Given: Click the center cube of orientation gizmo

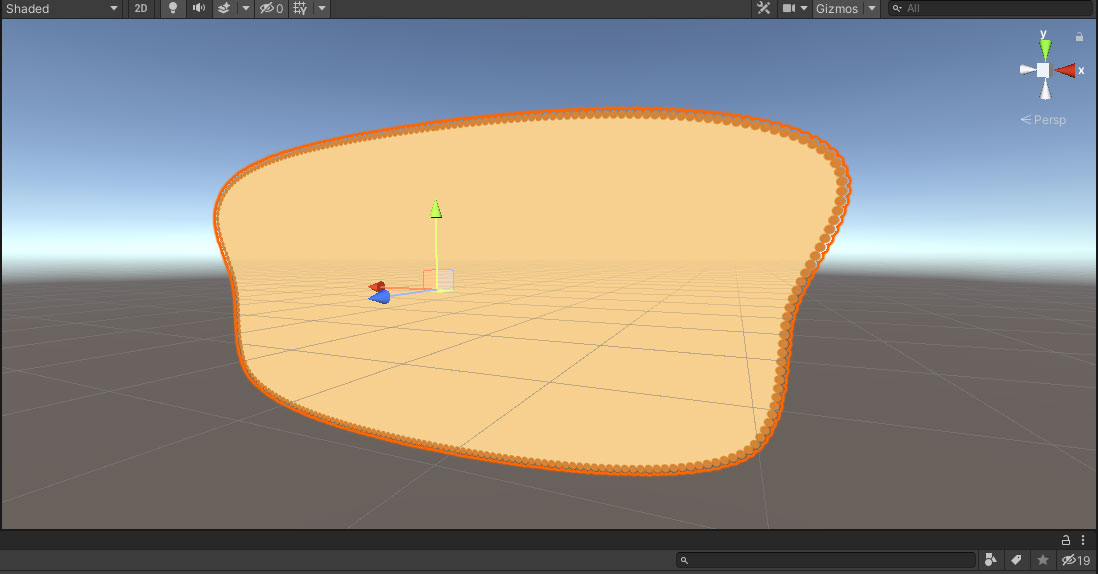Looking at the screenshot, I should 1043,70.
